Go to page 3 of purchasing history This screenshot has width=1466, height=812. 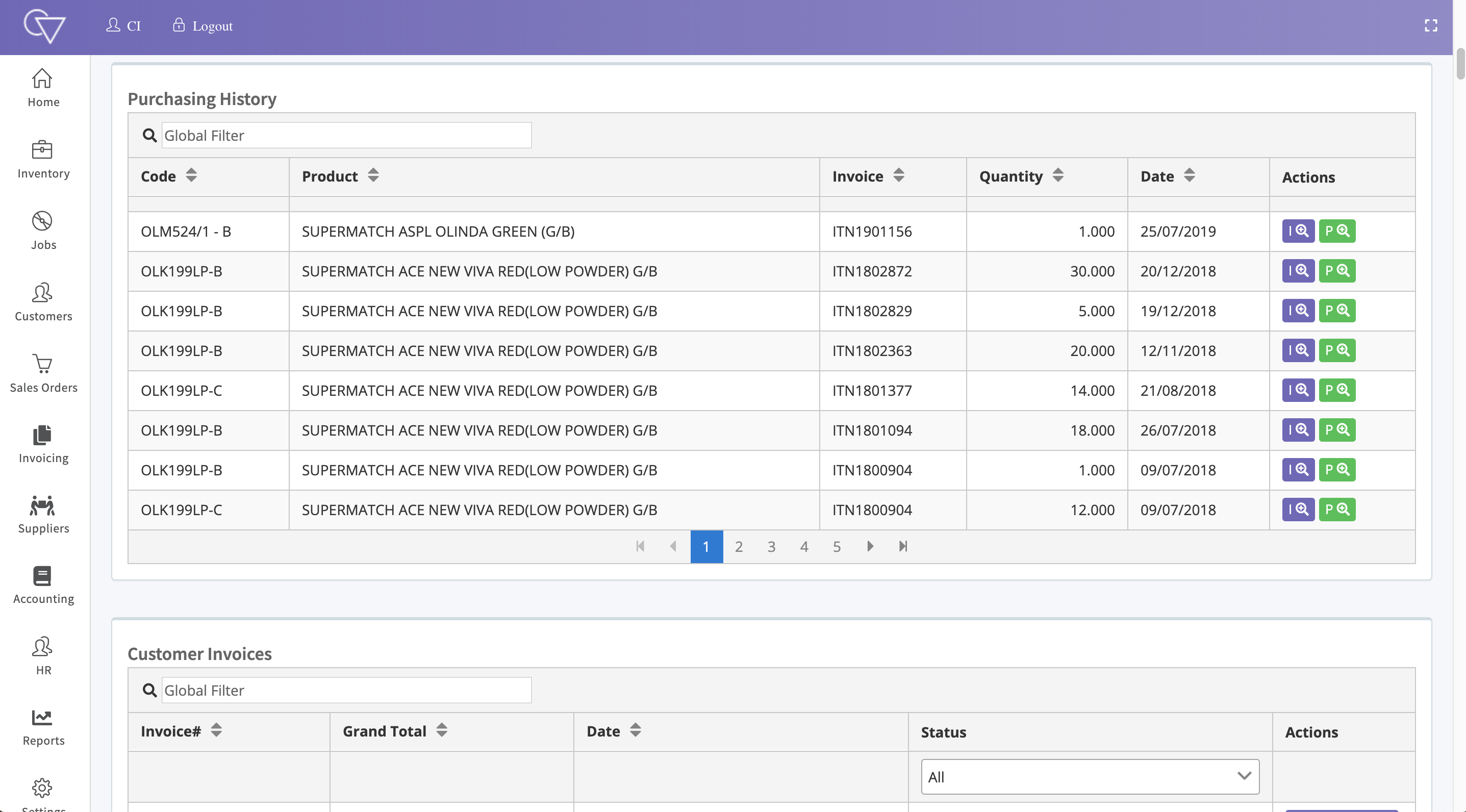pos(771,546)
